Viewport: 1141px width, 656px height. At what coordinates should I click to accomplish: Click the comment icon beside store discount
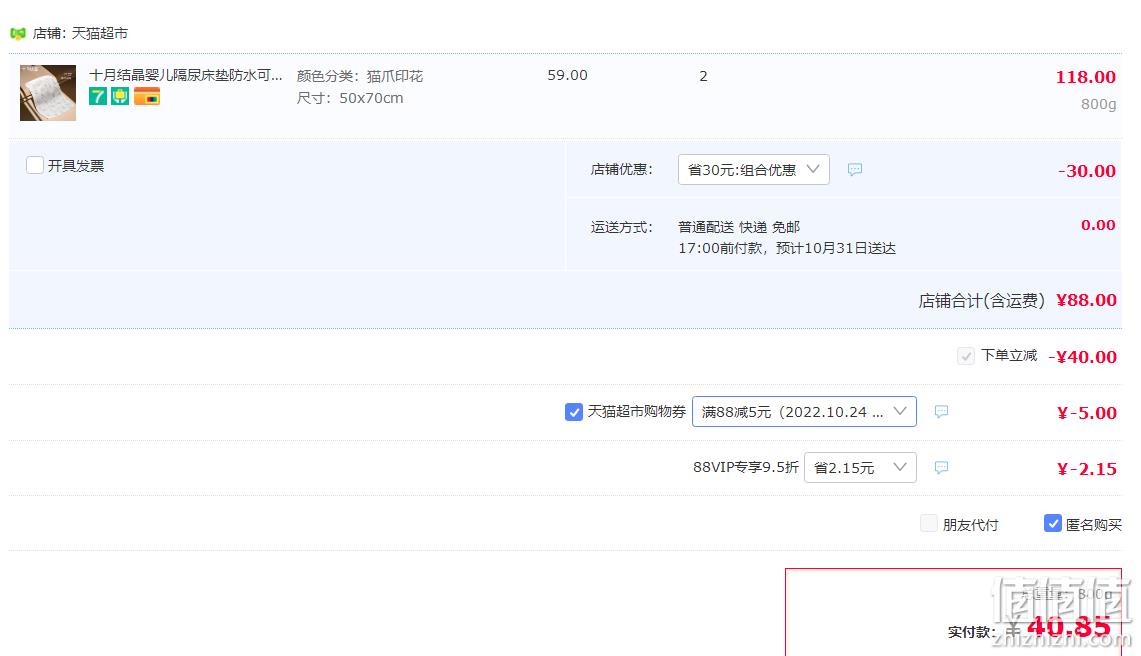click(855, 170)
